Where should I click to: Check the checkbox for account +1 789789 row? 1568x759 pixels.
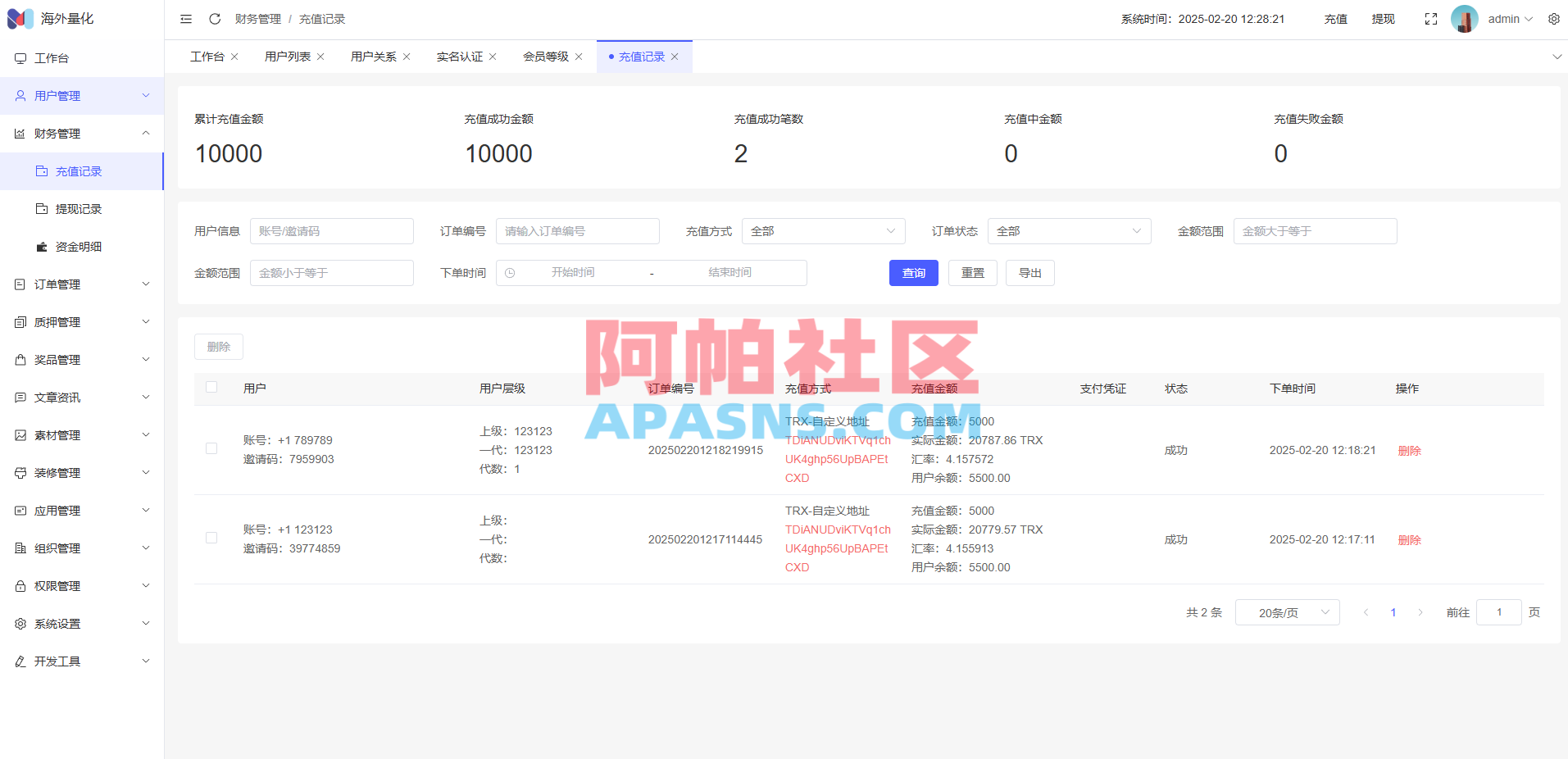[x=211, y=449]
